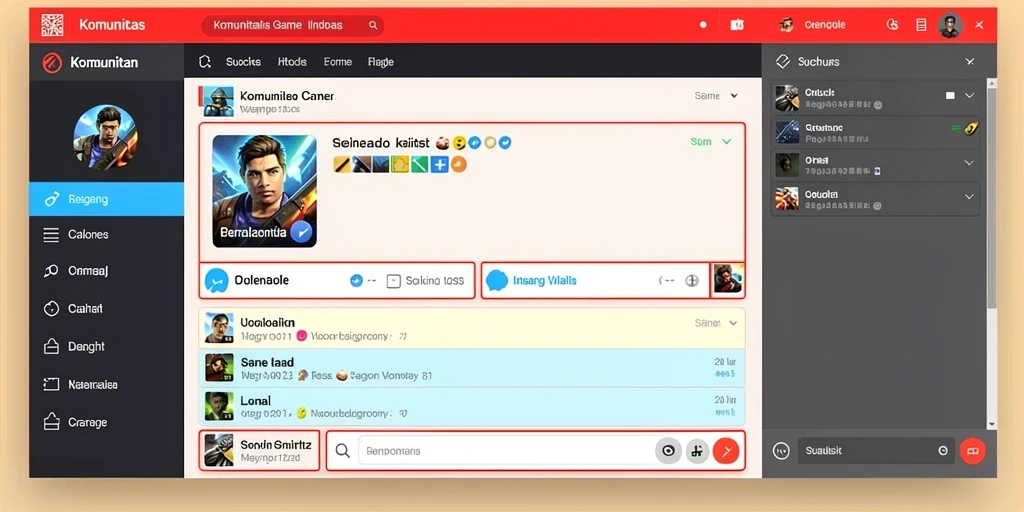Screen dimensions: 1024x512
Task: Toggle the white square on Ontack row
Action: coord(950,95)
